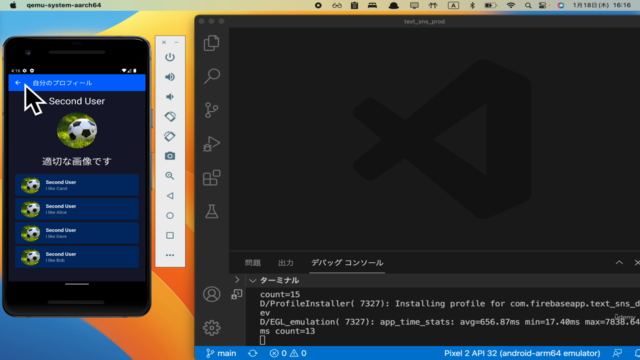Image resolution: width=640 pixels, height=360 pixels.
Task: Open the Manage gear menu
Action: 211,328
